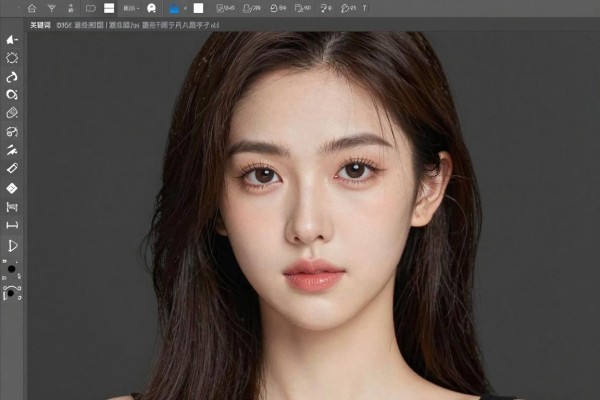Click the question-mark icon in top toolbar

pyautogui.click(x=326, y=8)
